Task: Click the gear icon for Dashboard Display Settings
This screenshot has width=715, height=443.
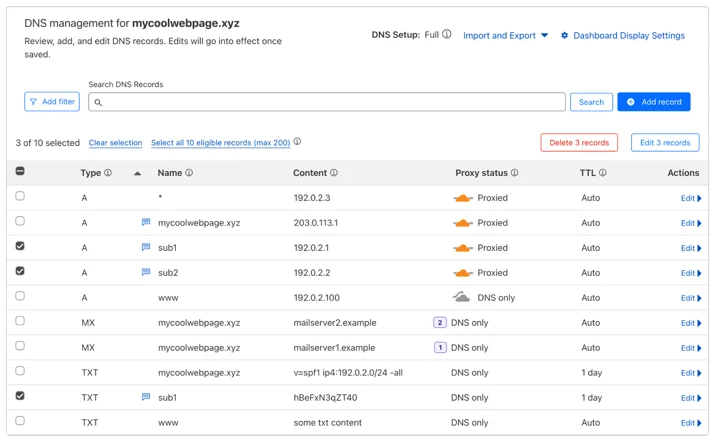Action: 565,35
